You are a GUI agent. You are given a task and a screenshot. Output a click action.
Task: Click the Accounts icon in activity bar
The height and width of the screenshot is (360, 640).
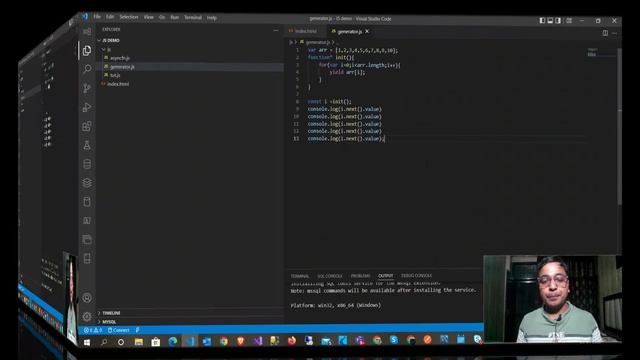(87, 298)
